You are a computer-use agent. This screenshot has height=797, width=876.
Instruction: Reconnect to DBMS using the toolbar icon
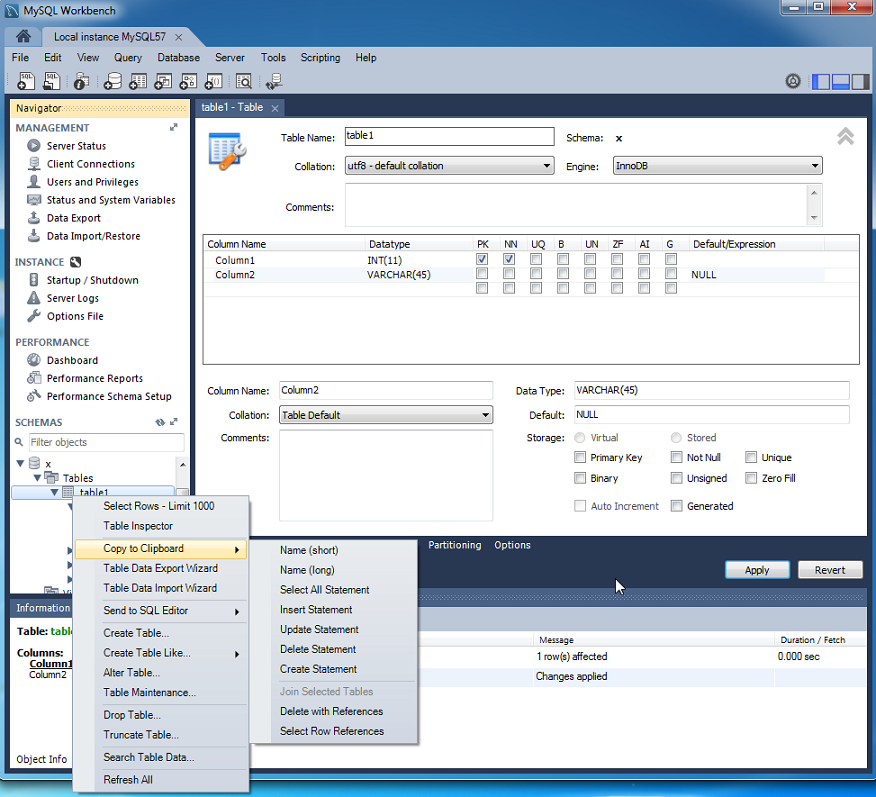[x=274, y=81]
